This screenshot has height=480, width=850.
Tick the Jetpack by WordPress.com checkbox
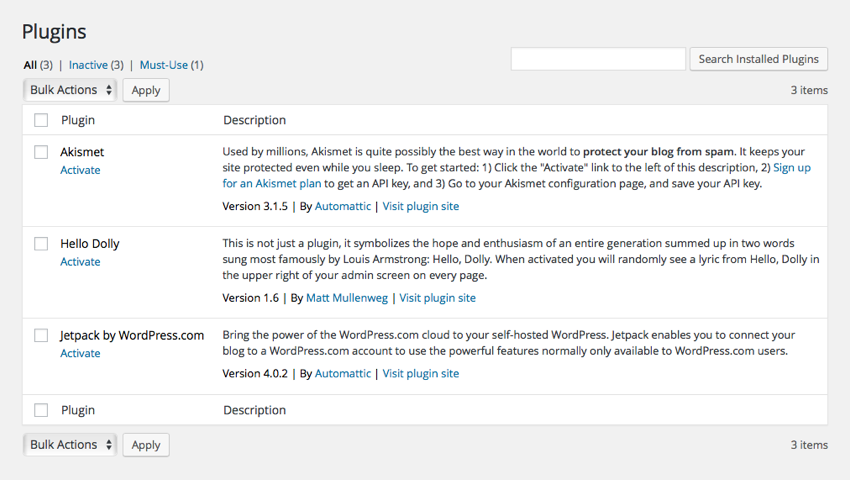(x=41, y=335)
